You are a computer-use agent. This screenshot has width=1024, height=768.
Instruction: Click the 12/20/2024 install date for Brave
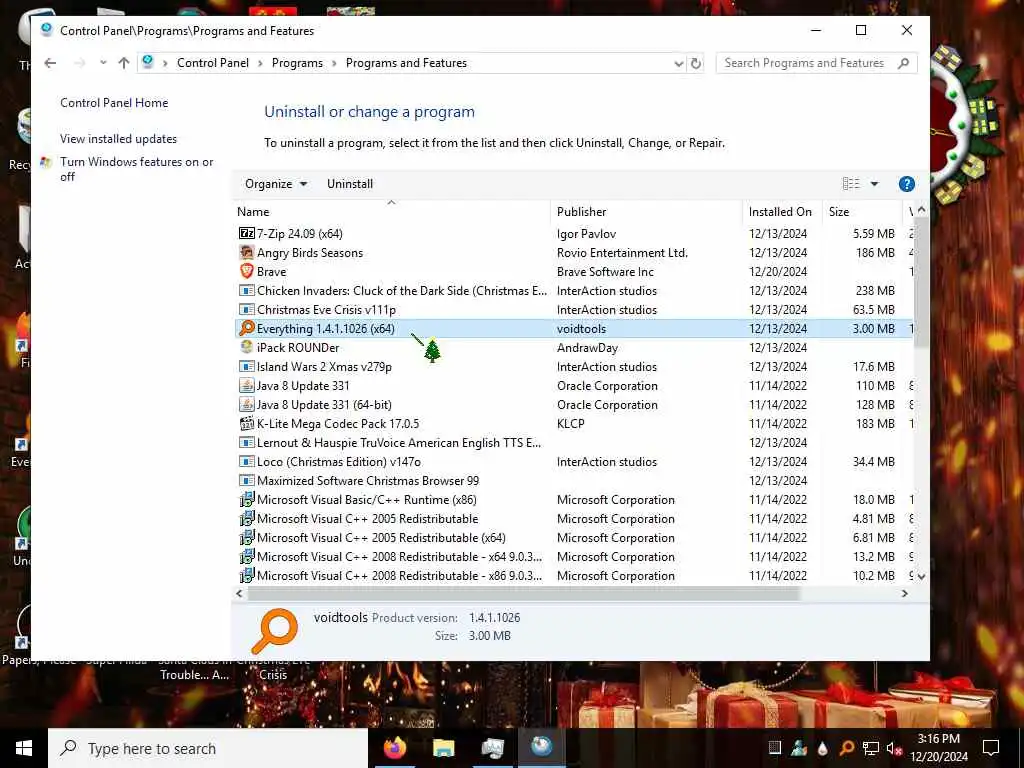[777, 272]
